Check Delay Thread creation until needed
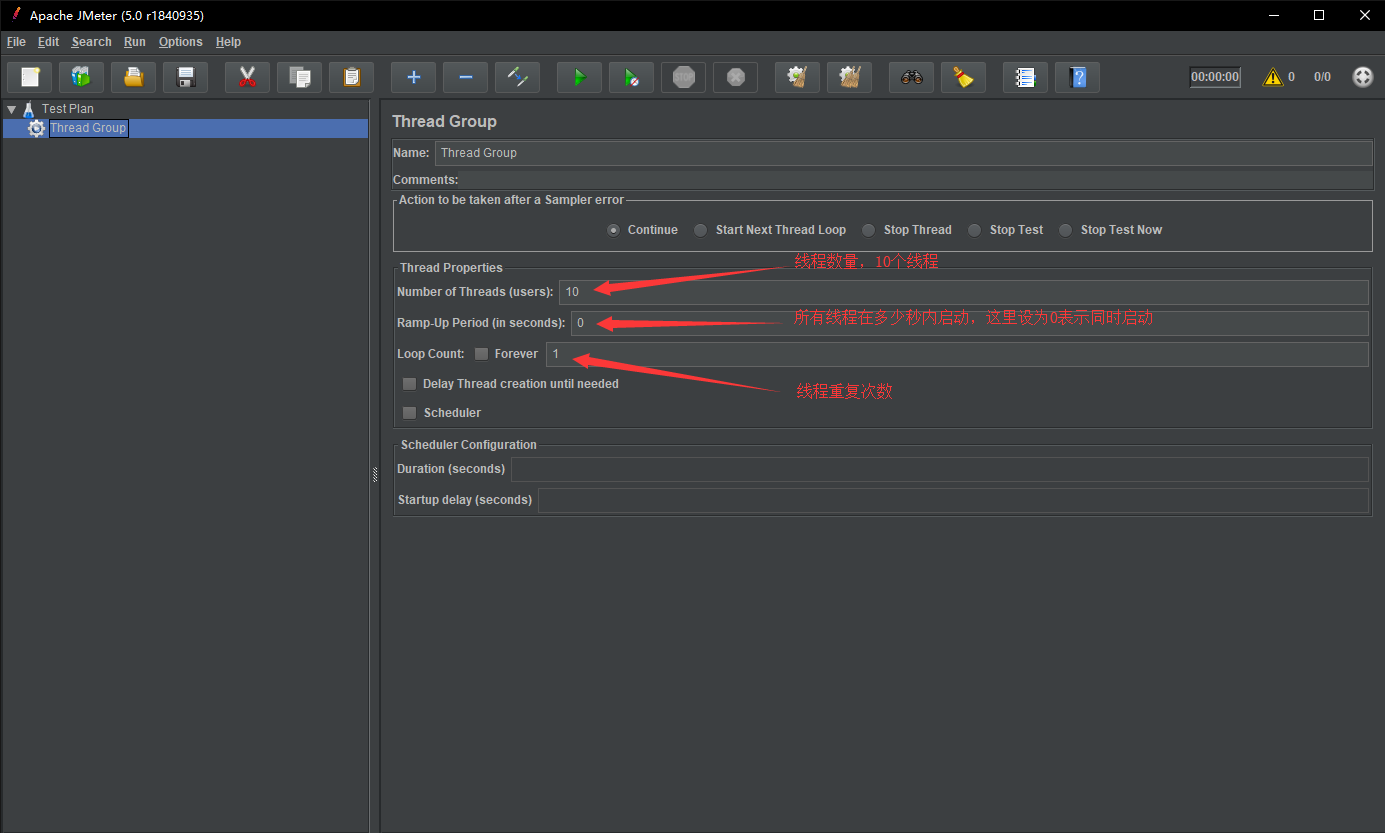Image resolution: width=1385 pixels, height=833 pixels. (x=410, y=384)
